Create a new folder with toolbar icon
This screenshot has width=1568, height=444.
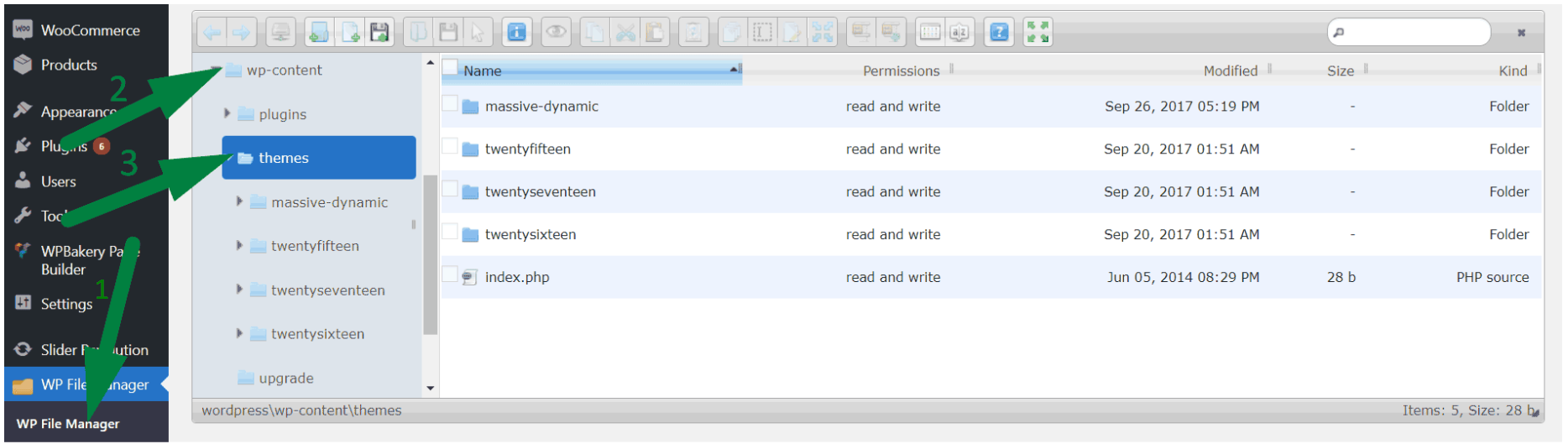point(319,33)
